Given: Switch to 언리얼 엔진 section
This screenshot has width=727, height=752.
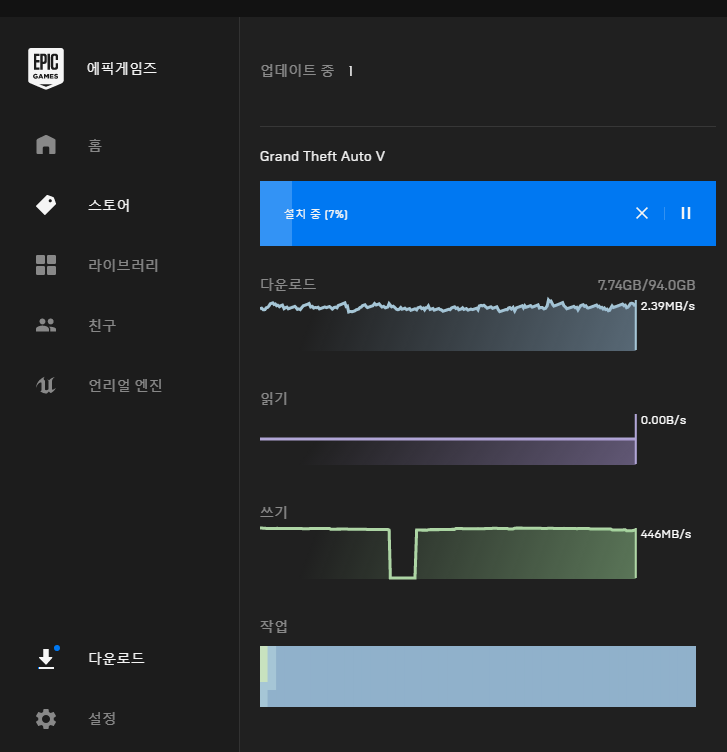Looking at the screenshot, I should coord(125,385).
